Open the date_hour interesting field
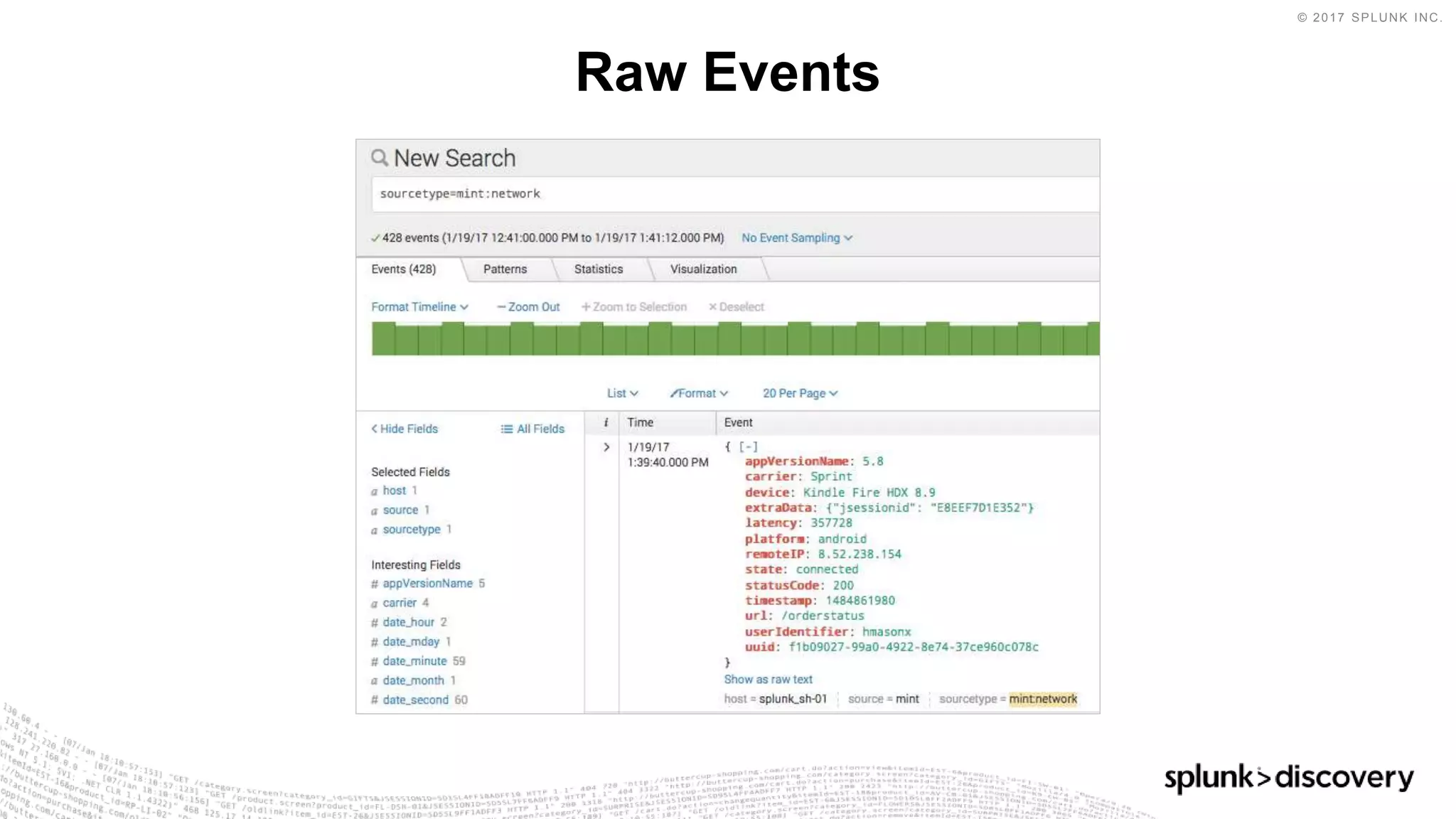The image size is (1456, 819). [408, 622]
